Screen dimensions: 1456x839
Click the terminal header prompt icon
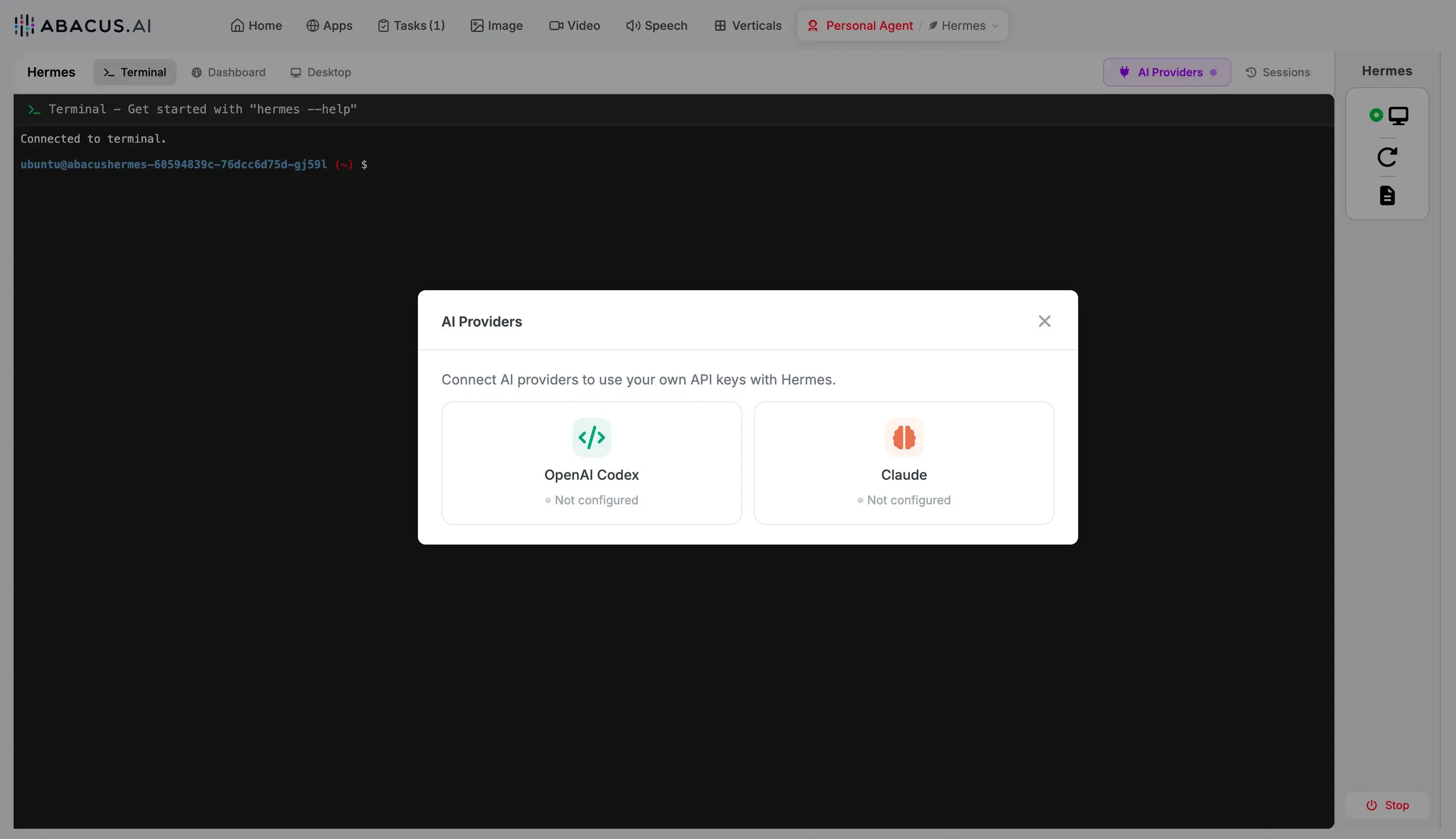[x=34, y=109]
